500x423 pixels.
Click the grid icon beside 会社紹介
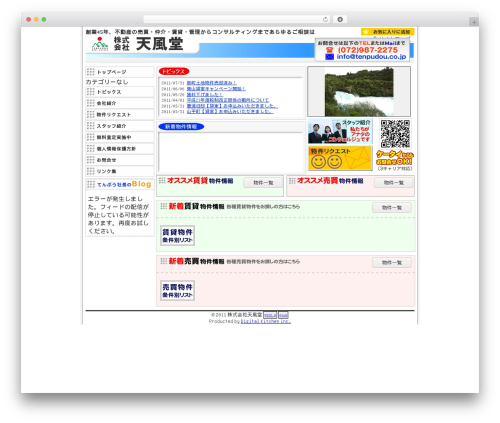pyautogui.click(x=91, y=103)
